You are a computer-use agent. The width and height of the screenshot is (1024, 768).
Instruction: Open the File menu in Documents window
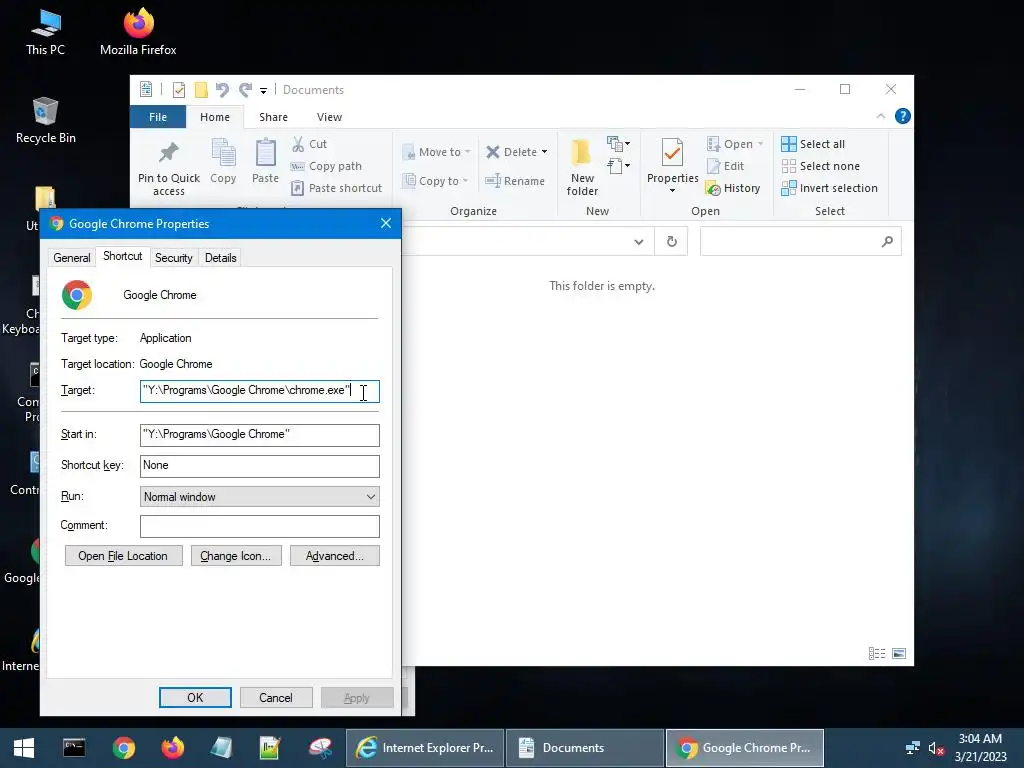(158, 117)
